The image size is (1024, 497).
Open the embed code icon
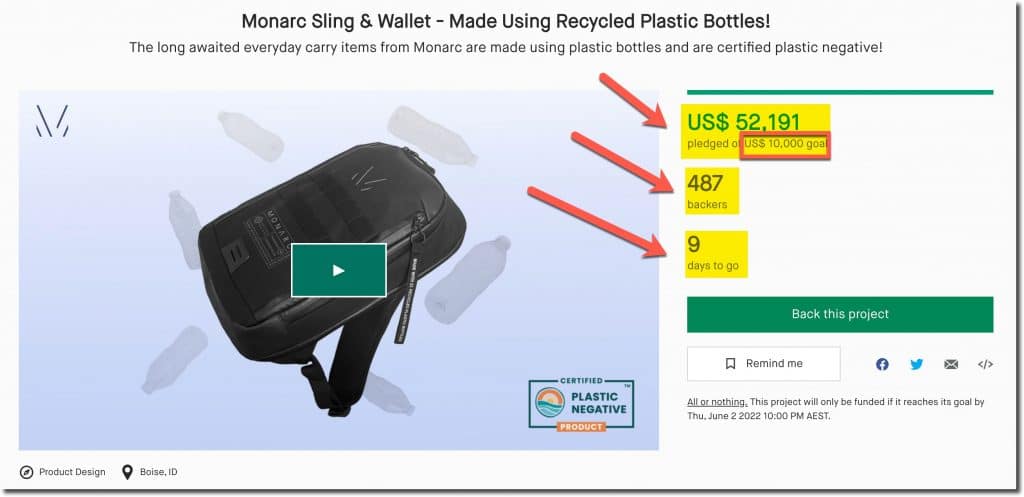[x=985, y=364]
